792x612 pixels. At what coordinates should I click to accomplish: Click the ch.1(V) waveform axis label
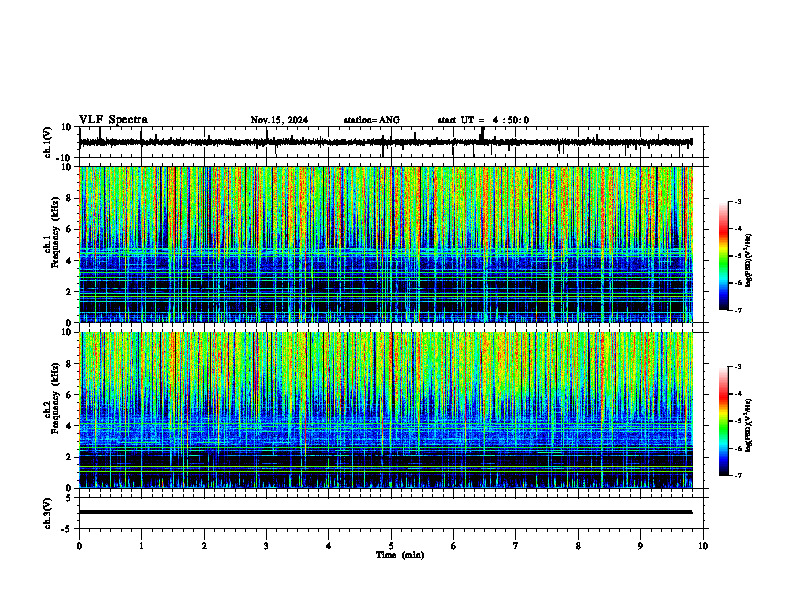pyautogui.click(x=48, y=142)
